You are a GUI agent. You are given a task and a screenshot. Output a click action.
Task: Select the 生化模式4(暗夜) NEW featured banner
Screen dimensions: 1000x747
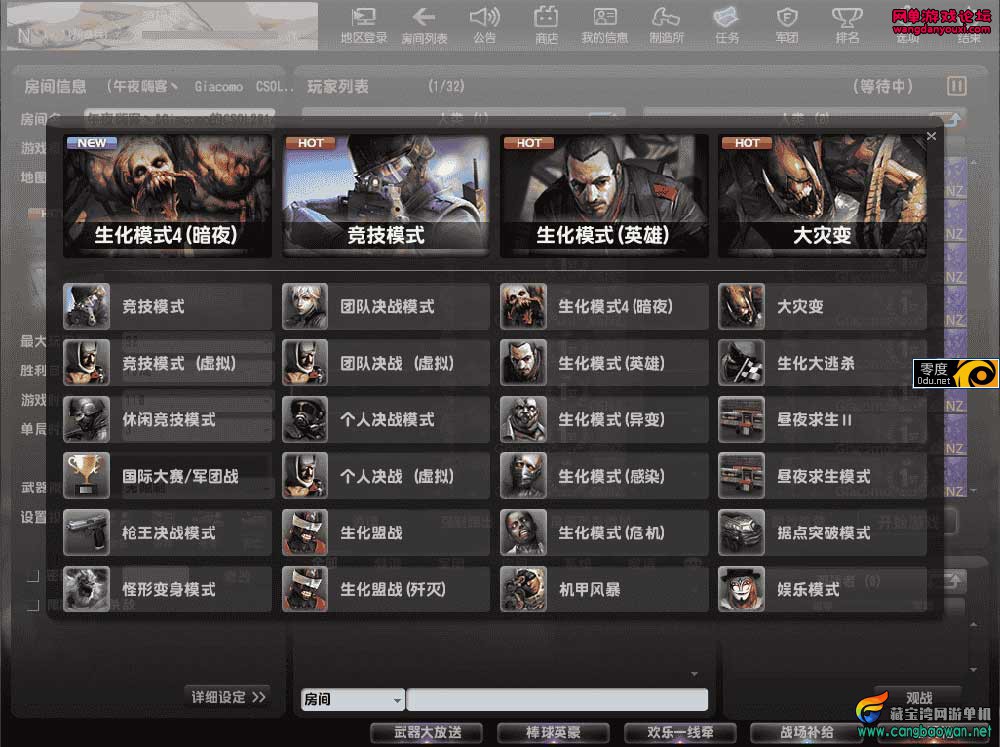tap(167, 196)
